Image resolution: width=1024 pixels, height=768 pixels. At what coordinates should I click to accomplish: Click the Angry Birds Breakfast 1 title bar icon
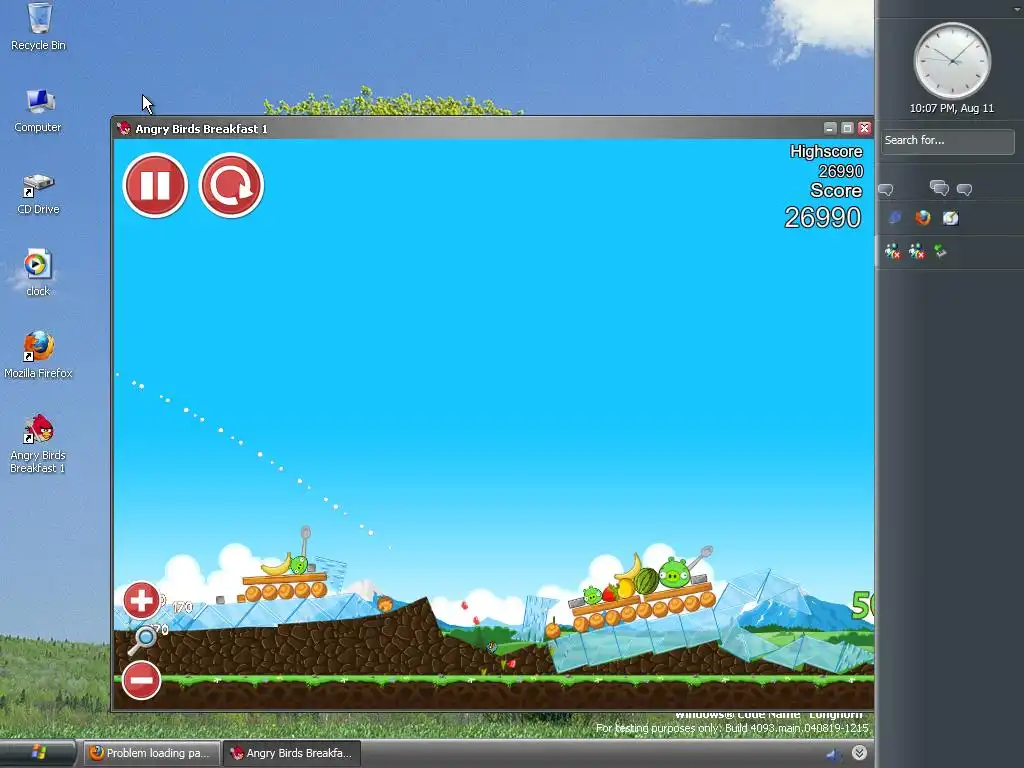(x=123, y=128)
